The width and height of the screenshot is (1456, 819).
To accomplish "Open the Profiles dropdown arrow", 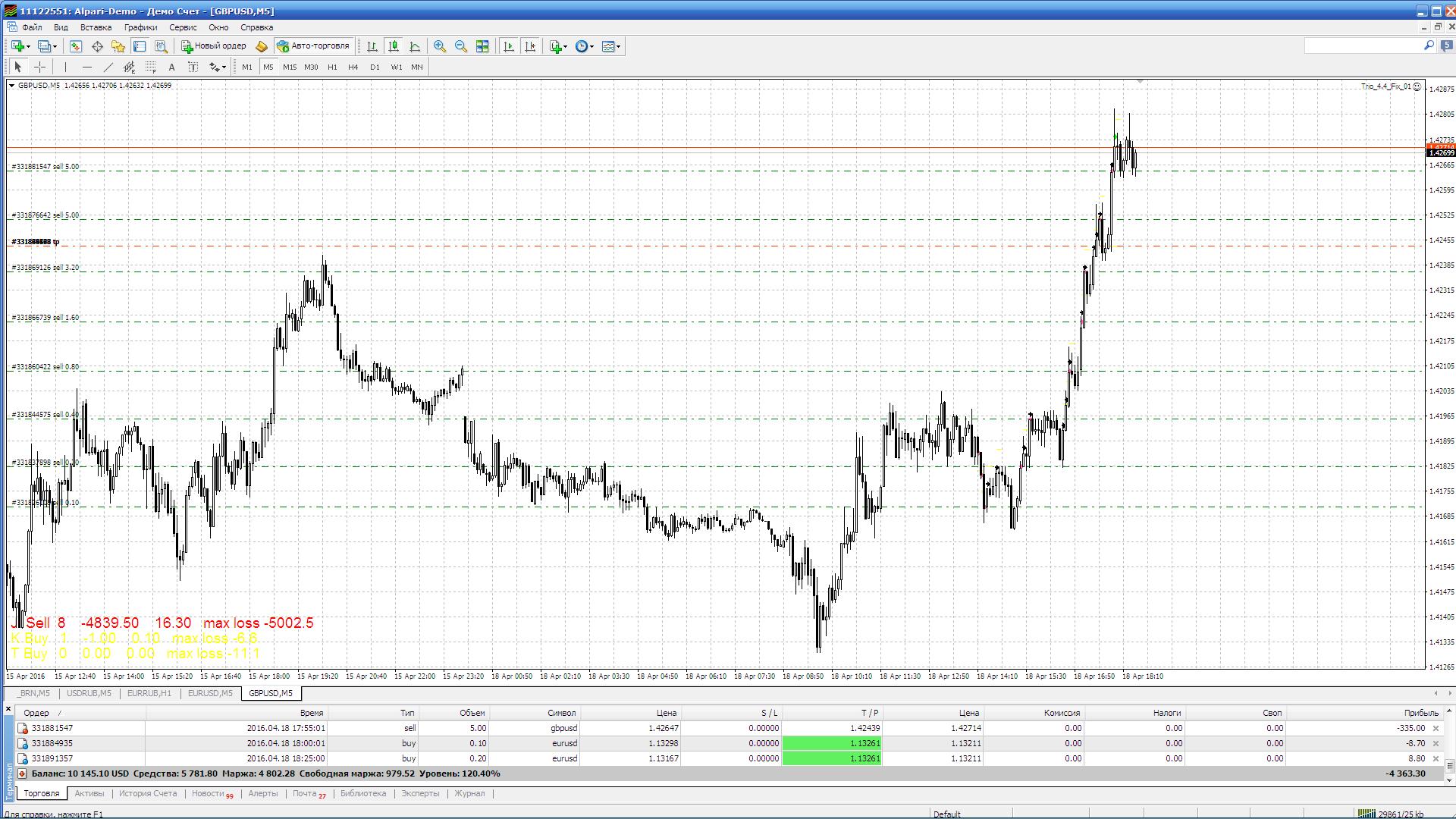I will [55, 47].
